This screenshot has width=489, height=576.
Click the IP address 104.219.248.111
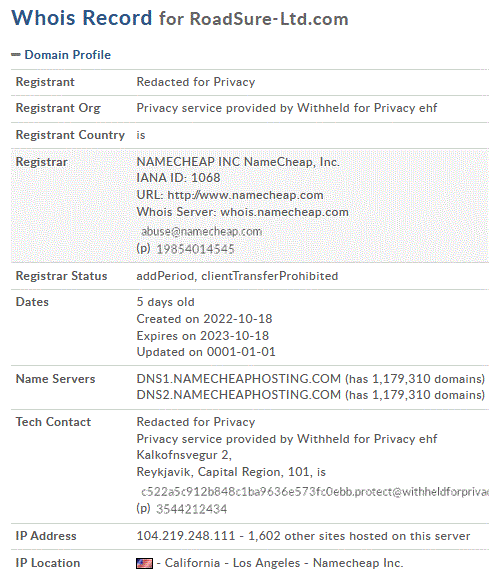pyautogui.click(x=186, y=536)
